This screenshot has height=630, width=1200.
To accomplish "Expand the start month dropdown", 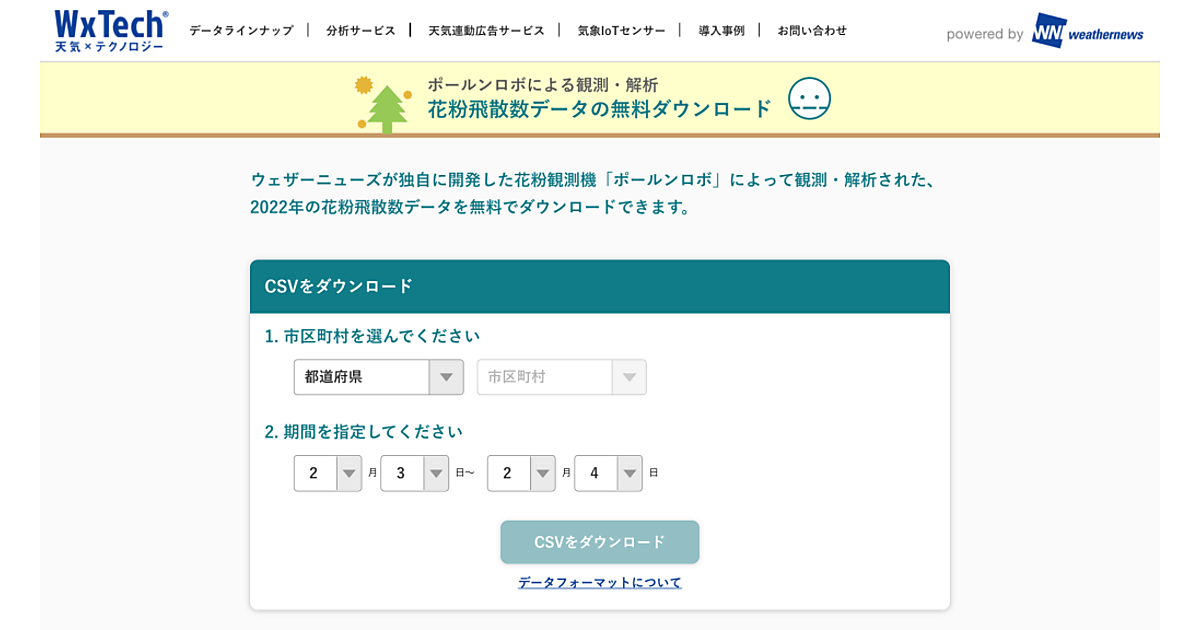I will pyautogui.click(x=327, y=473).
